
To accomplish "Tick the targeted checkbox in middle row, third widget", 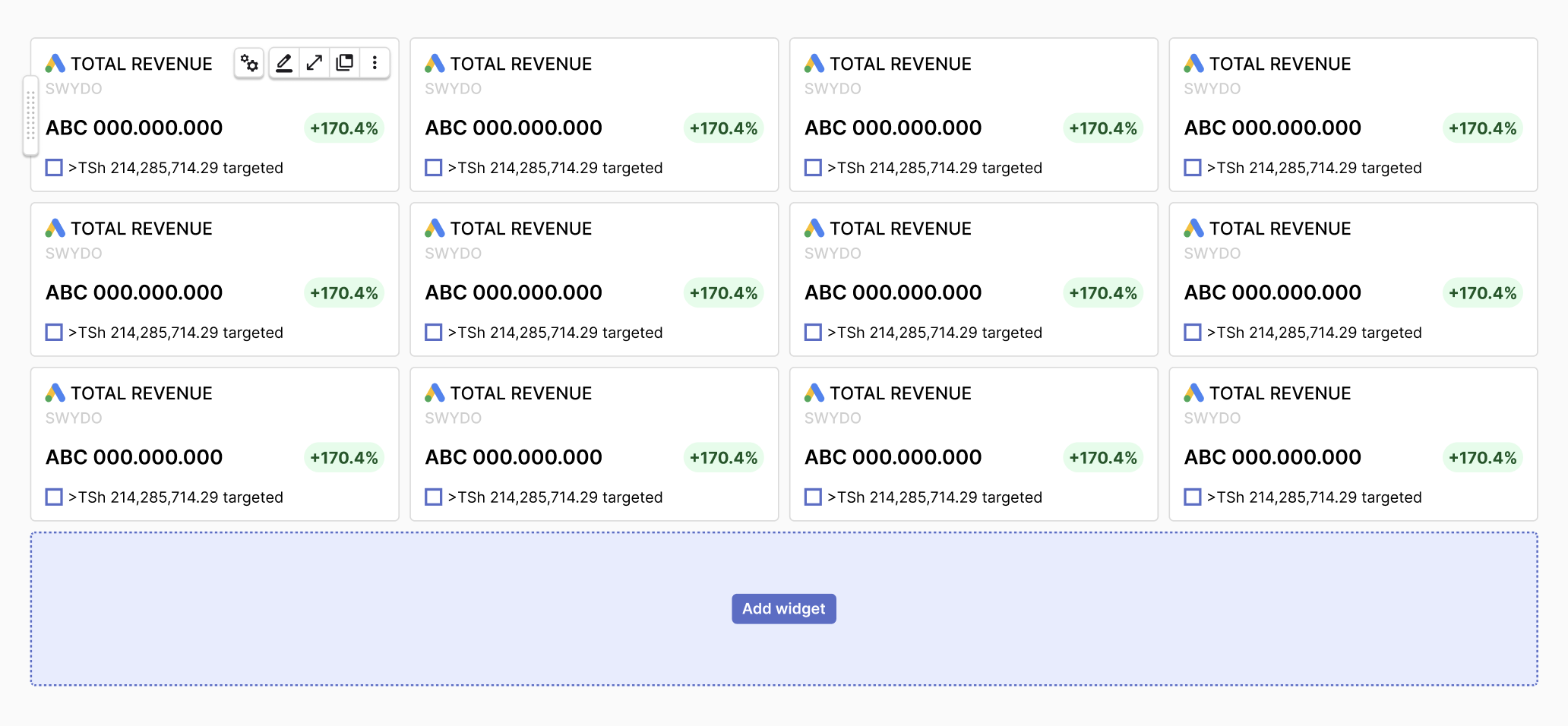I will point(814,332).
